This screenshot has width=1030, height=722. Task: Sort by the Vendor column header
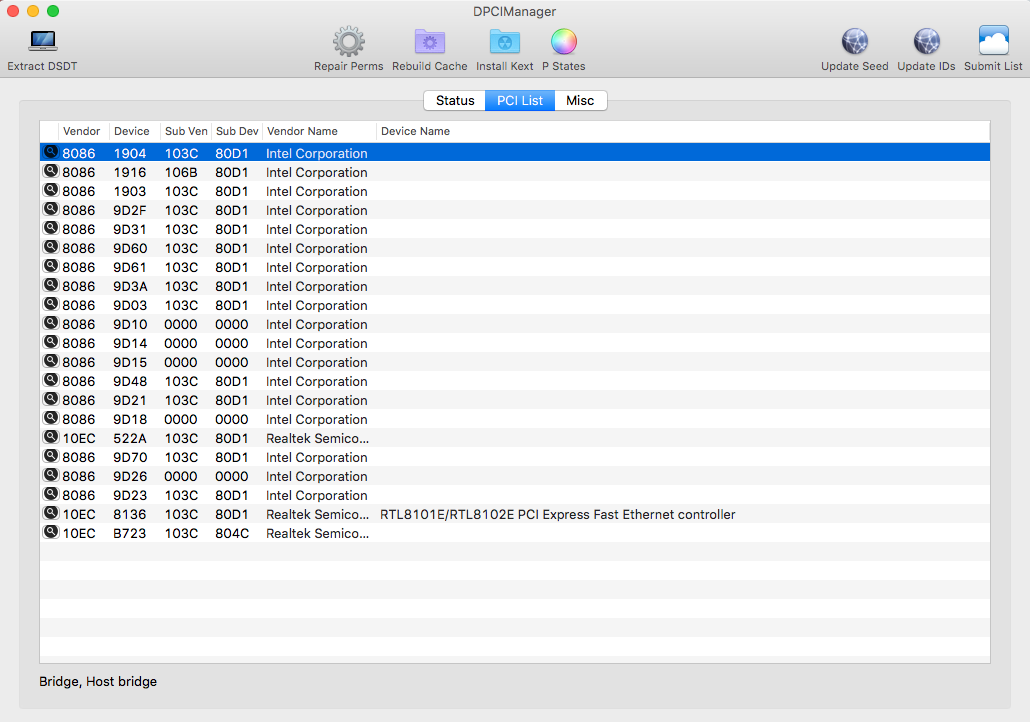coord(82,131)
